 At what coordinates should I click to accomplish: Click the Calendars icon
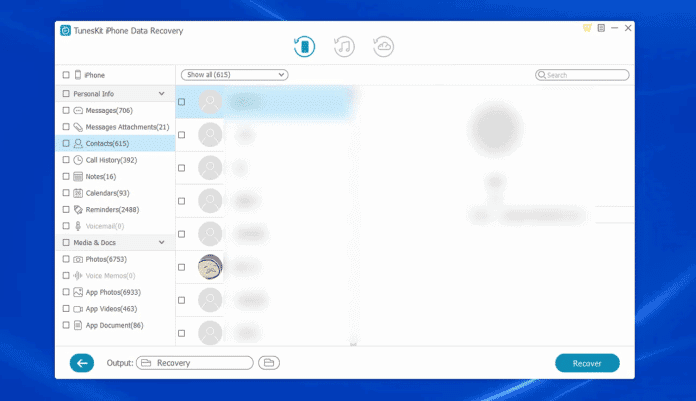tap(78, 193)
